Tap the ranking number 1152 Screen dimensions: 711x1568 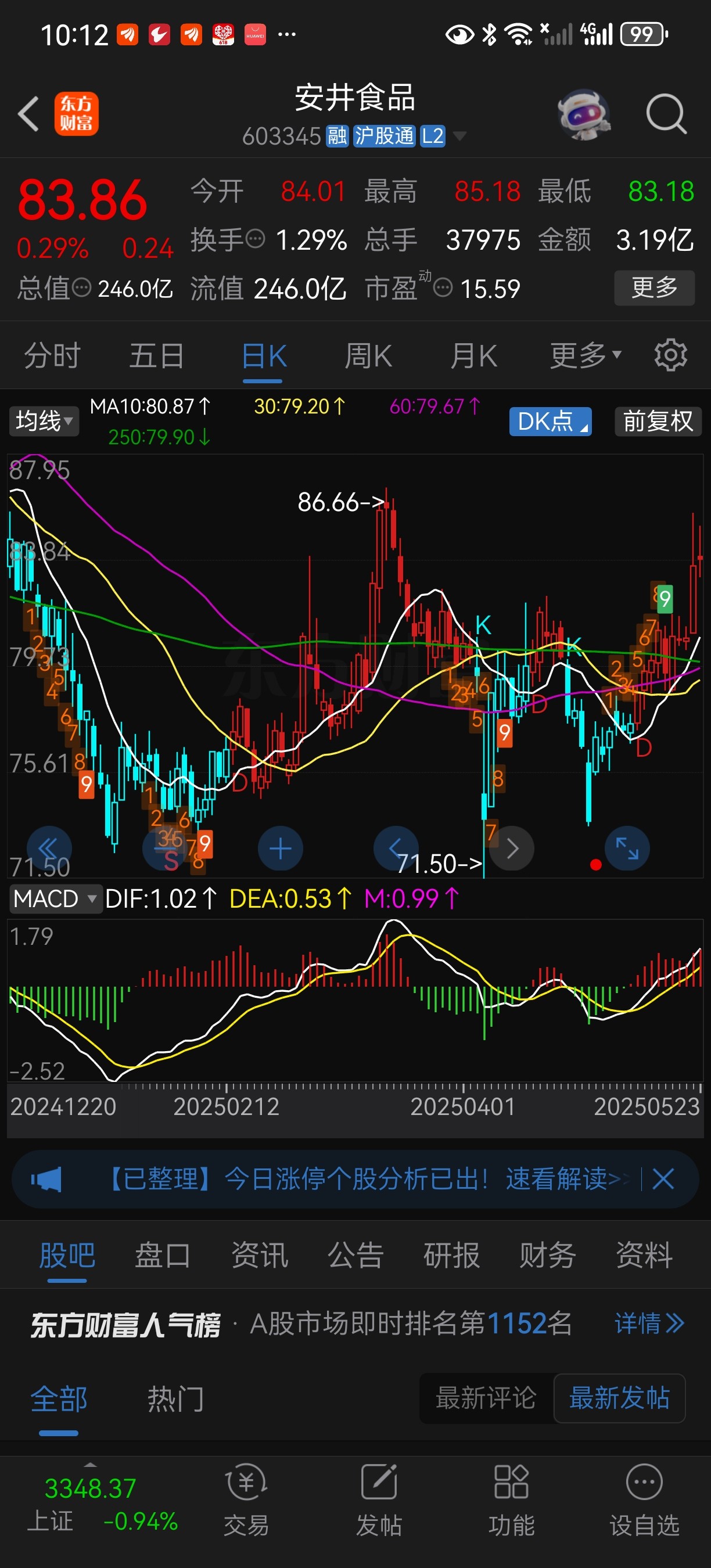point(516,1323)
